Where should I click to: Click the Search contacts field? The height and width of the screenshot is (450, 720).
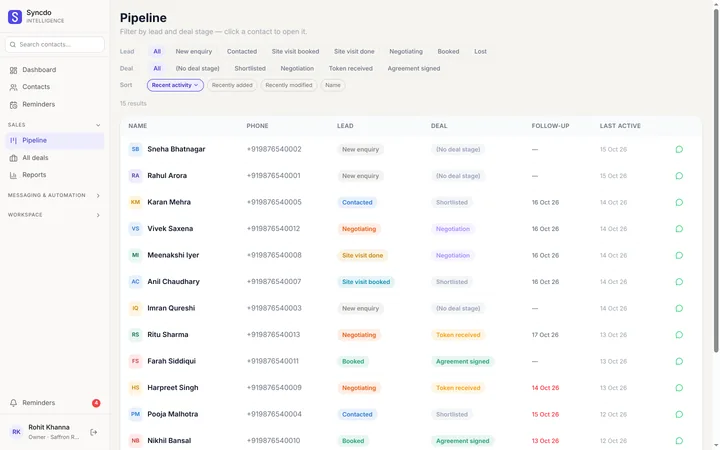coord(55,45)
